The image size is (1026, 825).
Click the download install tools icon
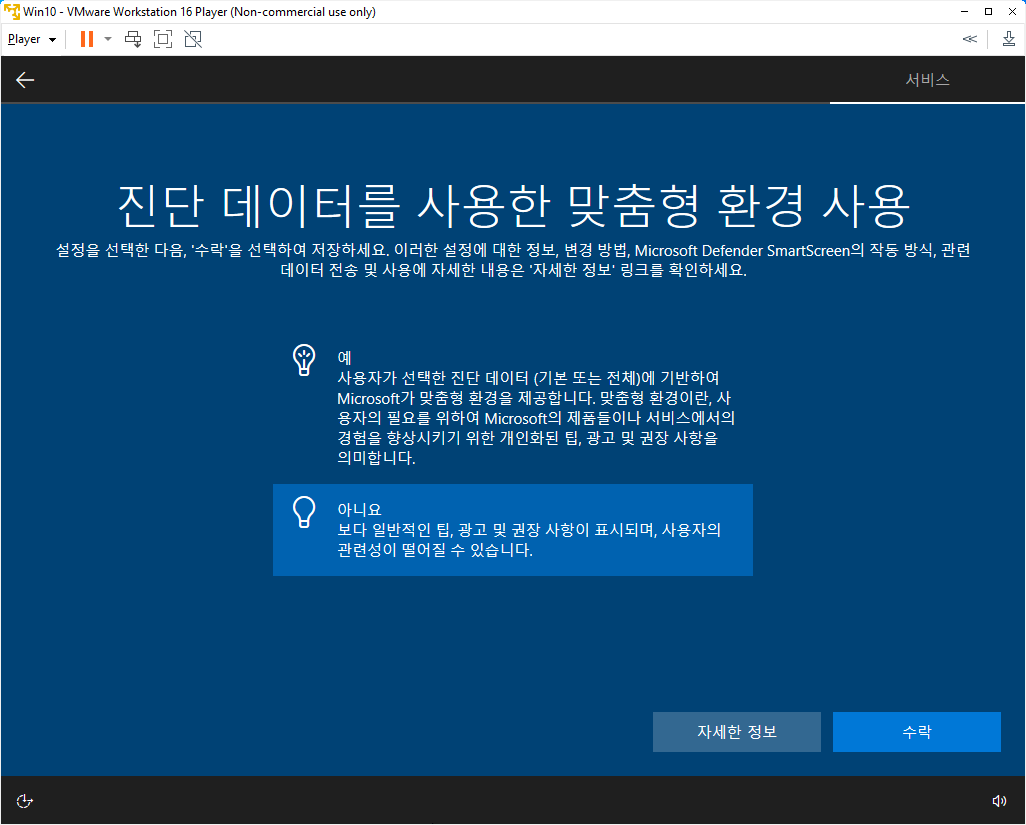coord(1008,39)
